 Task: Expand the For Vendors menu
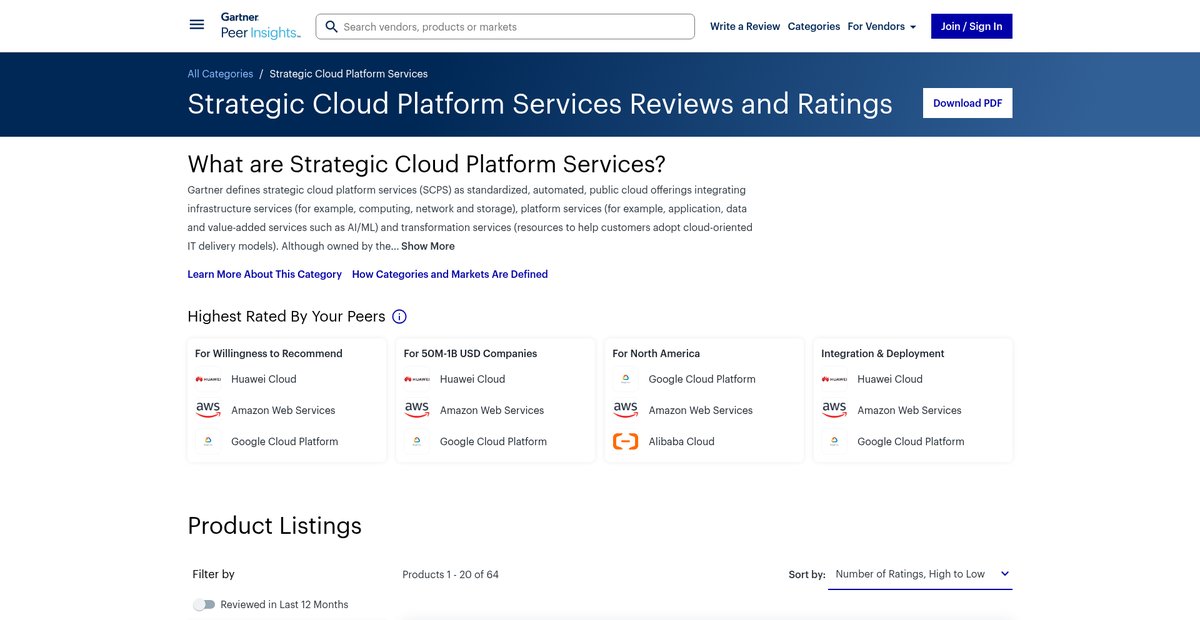[x=882, y=27]
